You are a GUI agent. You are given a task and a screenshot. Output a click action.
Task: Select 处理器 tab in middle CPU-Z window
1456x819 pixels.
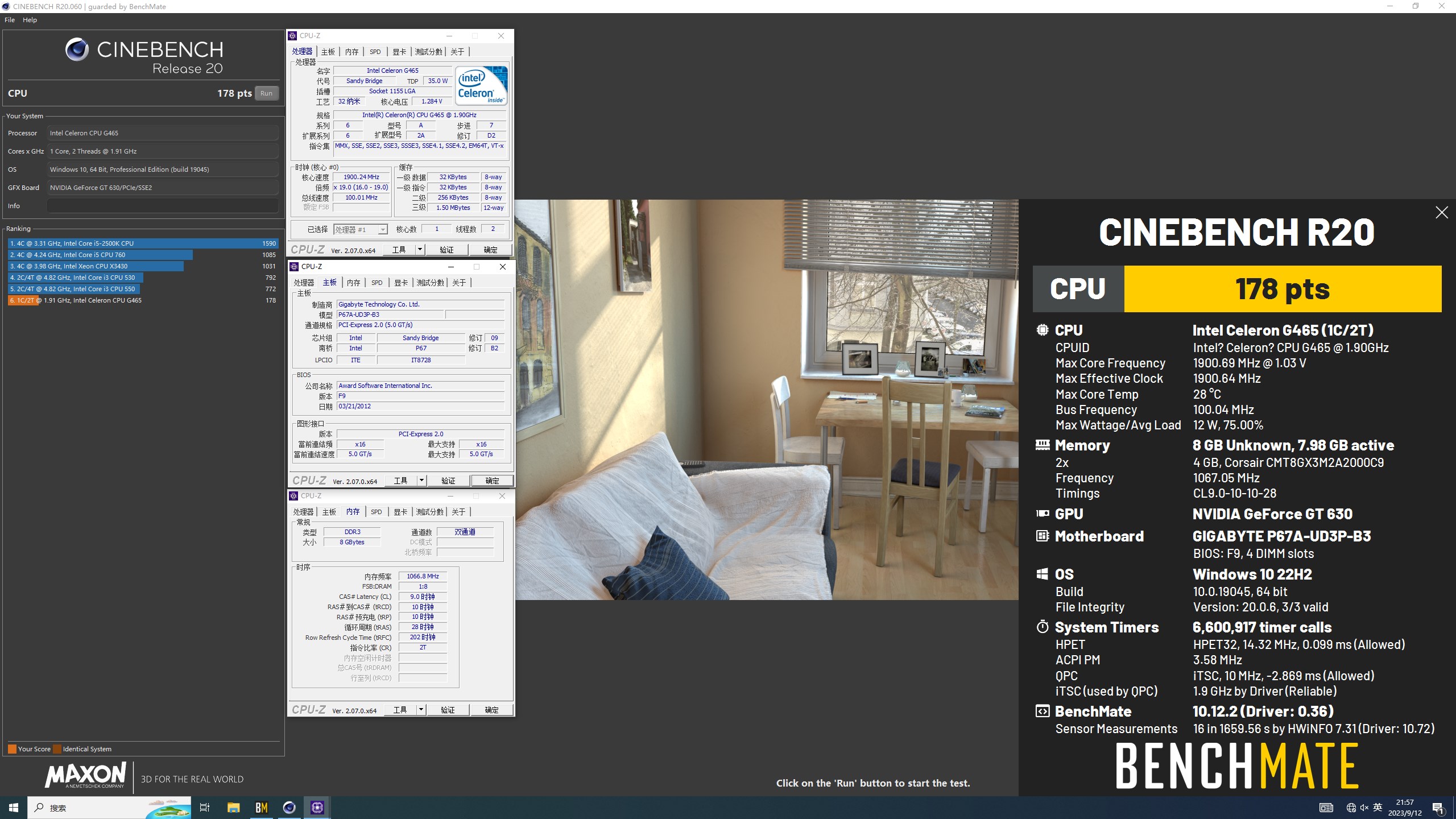click(304, 283)
